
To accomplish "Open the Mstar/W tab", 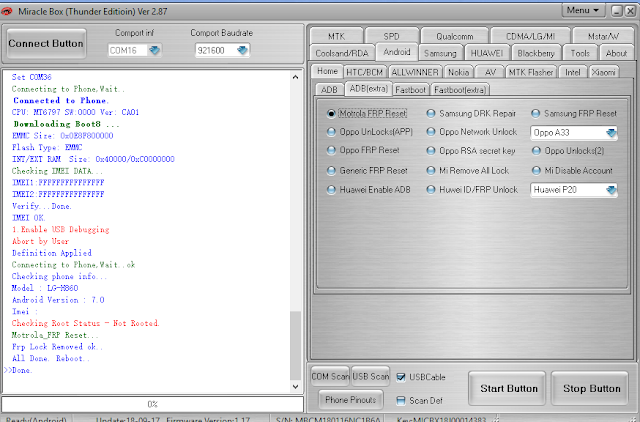I will coord(603,36).
